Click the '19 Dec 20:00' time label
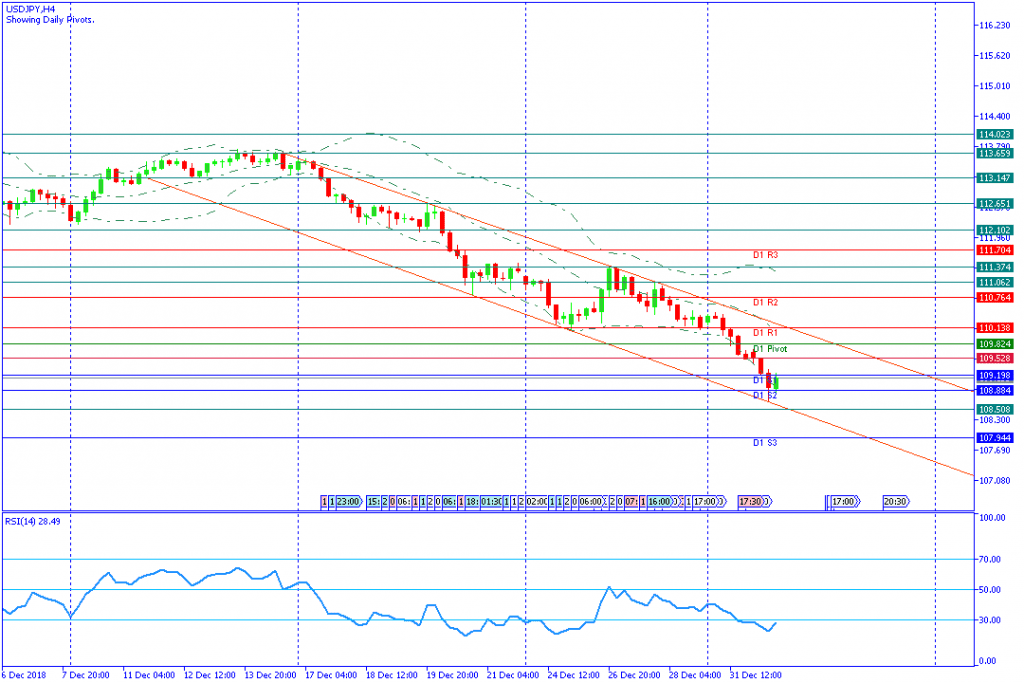This screenshot has width=1024, height=683. [x=453, y=675]
